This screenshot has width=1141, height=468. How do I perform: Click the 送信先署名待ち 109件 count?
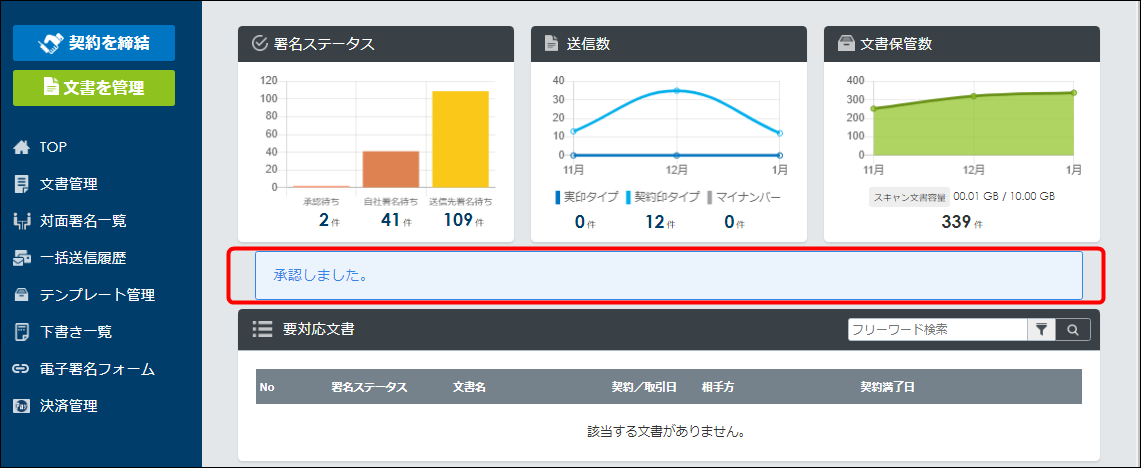[464, 221]
